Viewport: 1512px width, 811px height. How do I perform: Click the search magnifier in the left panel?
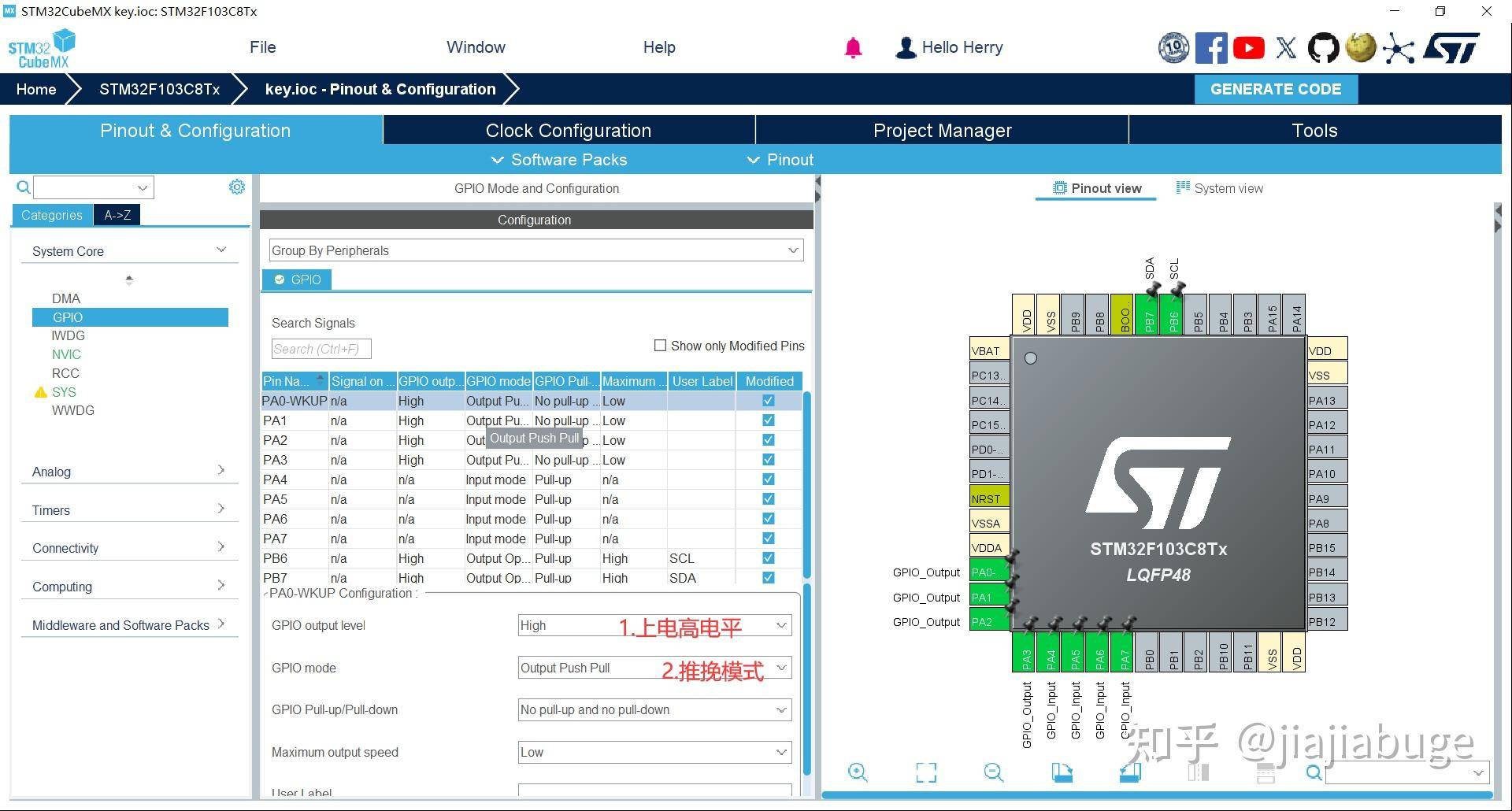pos(24,187)
